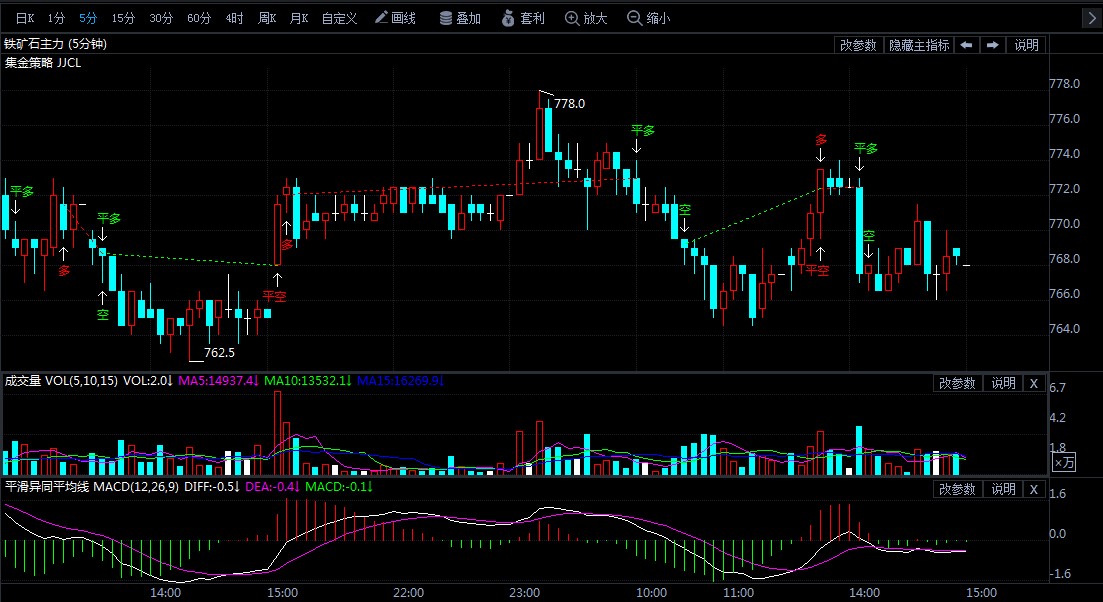Open the 套利 arbitrage tool

pos(524,18)
